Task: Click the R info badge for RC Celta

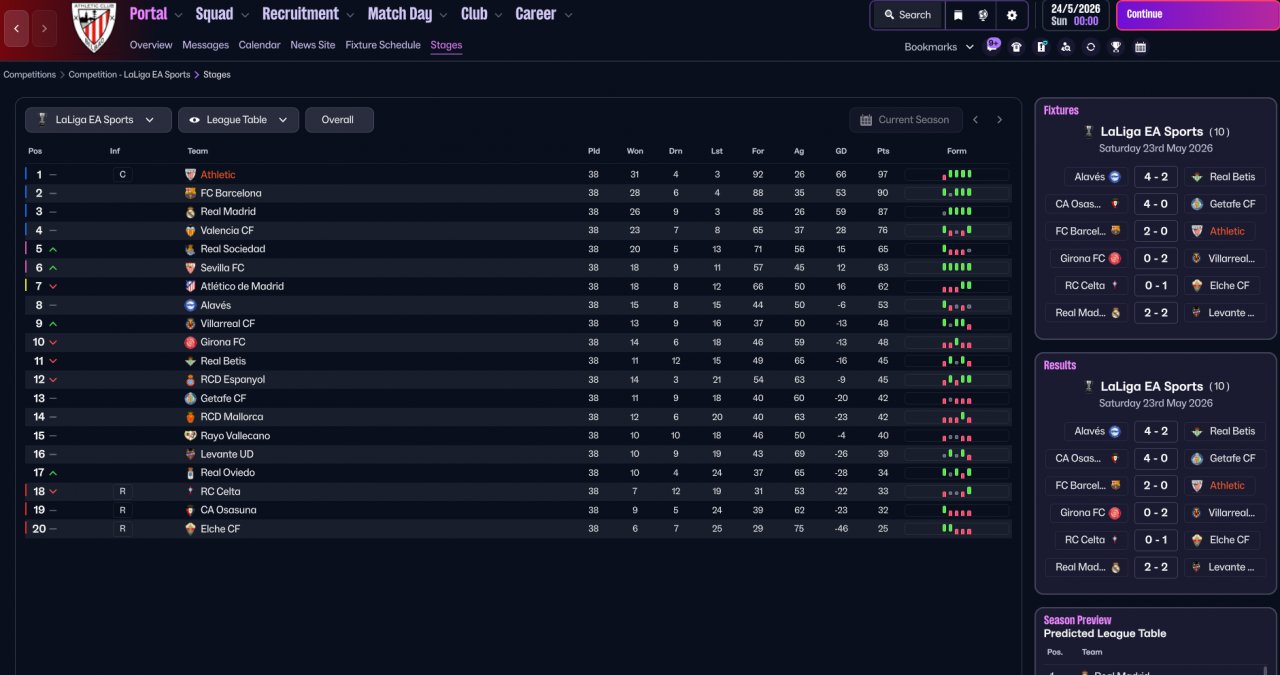Action: (122, 492)
